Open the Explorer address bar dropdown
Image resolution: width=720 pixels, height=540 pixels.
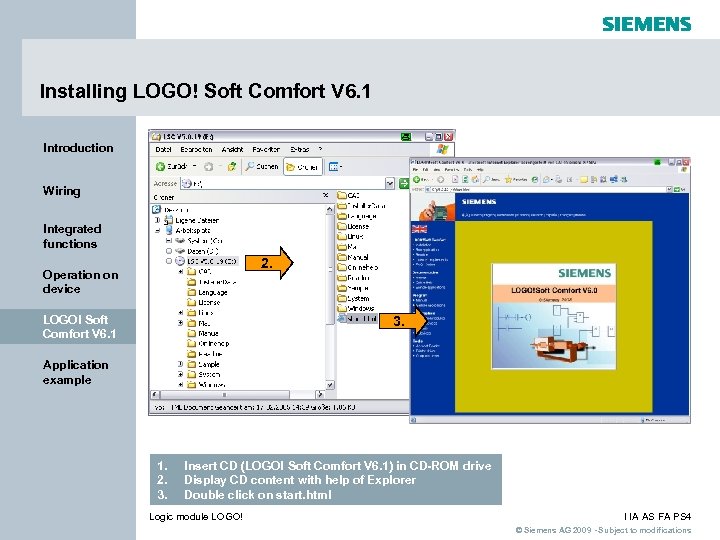coord(390,184)
